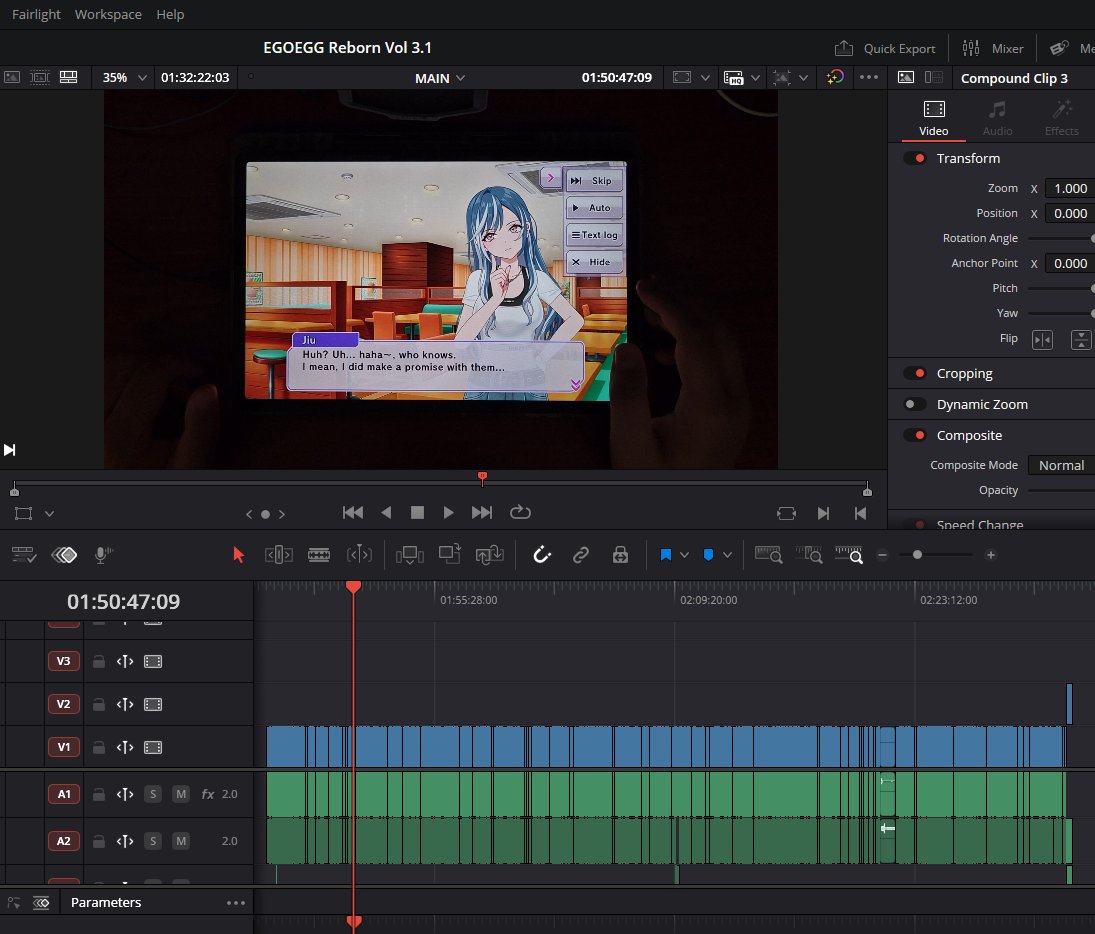This screenshot has width=1095, height=934.
Task: Click the Zoom X value field
Action: click(x=1070, y=189)
